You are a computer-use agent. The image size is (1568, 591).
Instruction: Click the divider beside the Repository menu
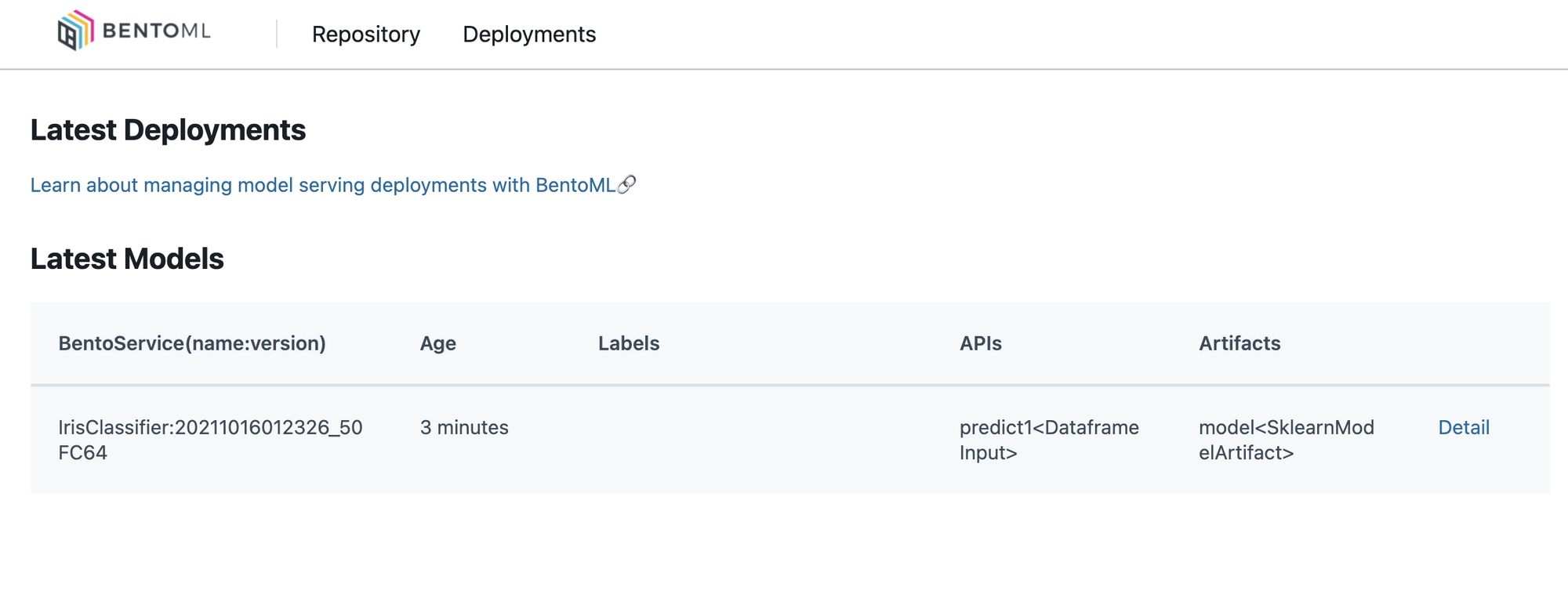pos(277,34)
